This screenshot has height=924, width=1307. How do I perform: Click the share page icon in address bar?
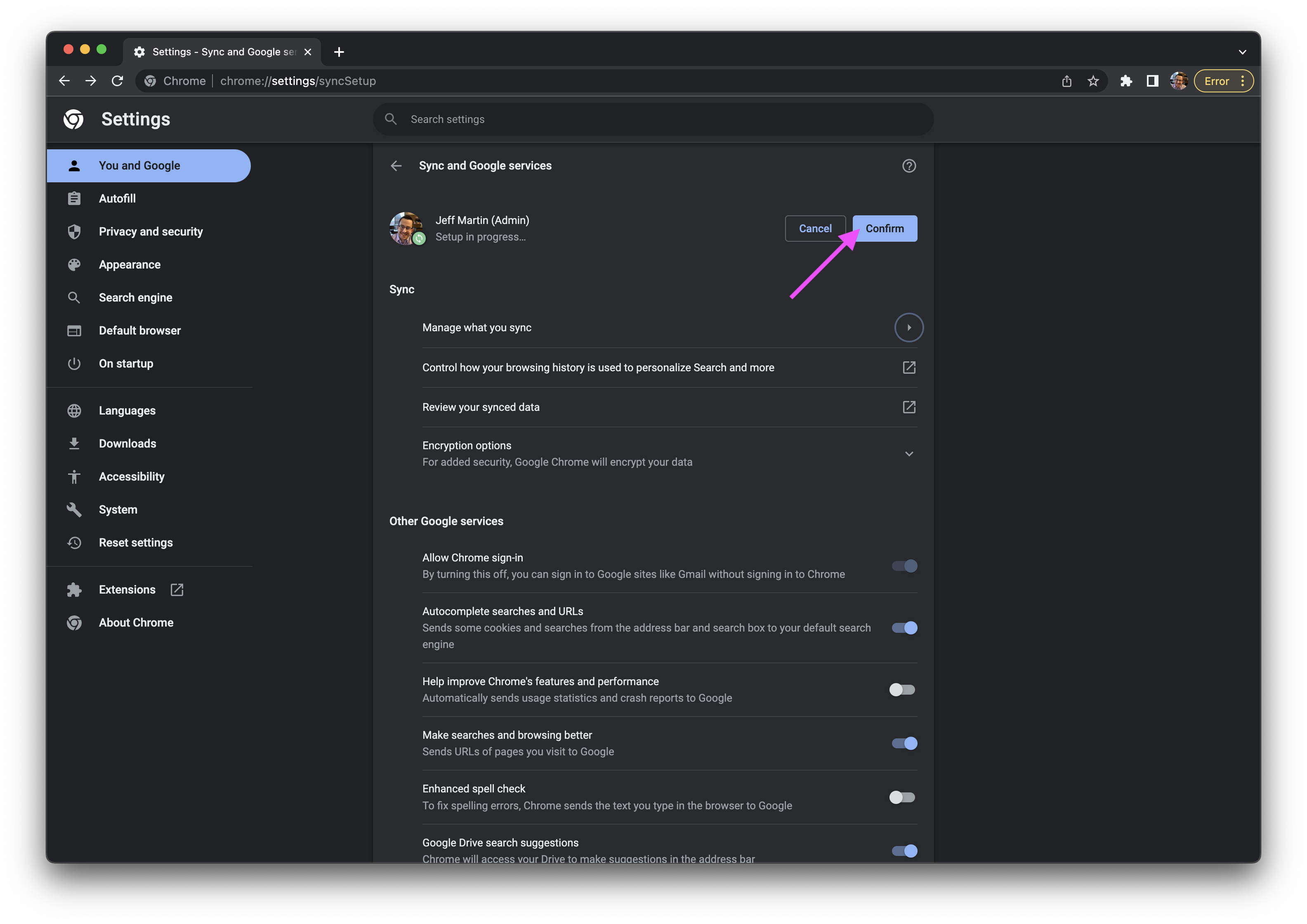pyautogui.click(x=1066, y=81)
